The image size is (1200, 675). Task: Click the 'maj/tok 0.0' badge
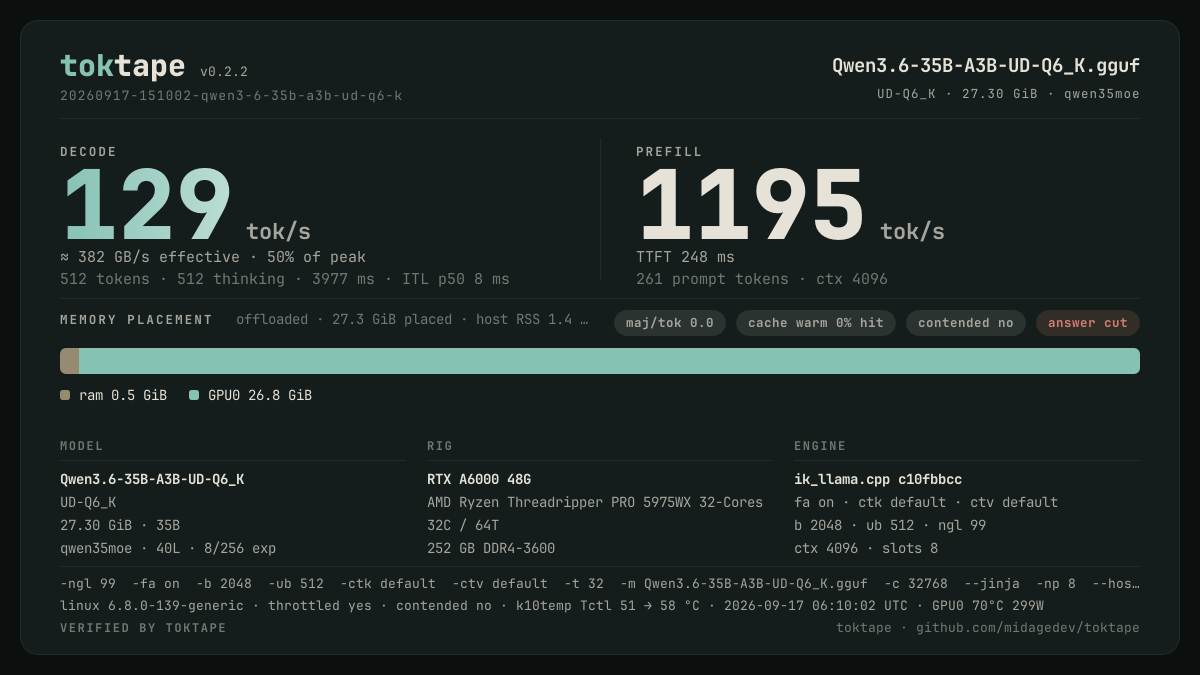(x=670, y=323)
